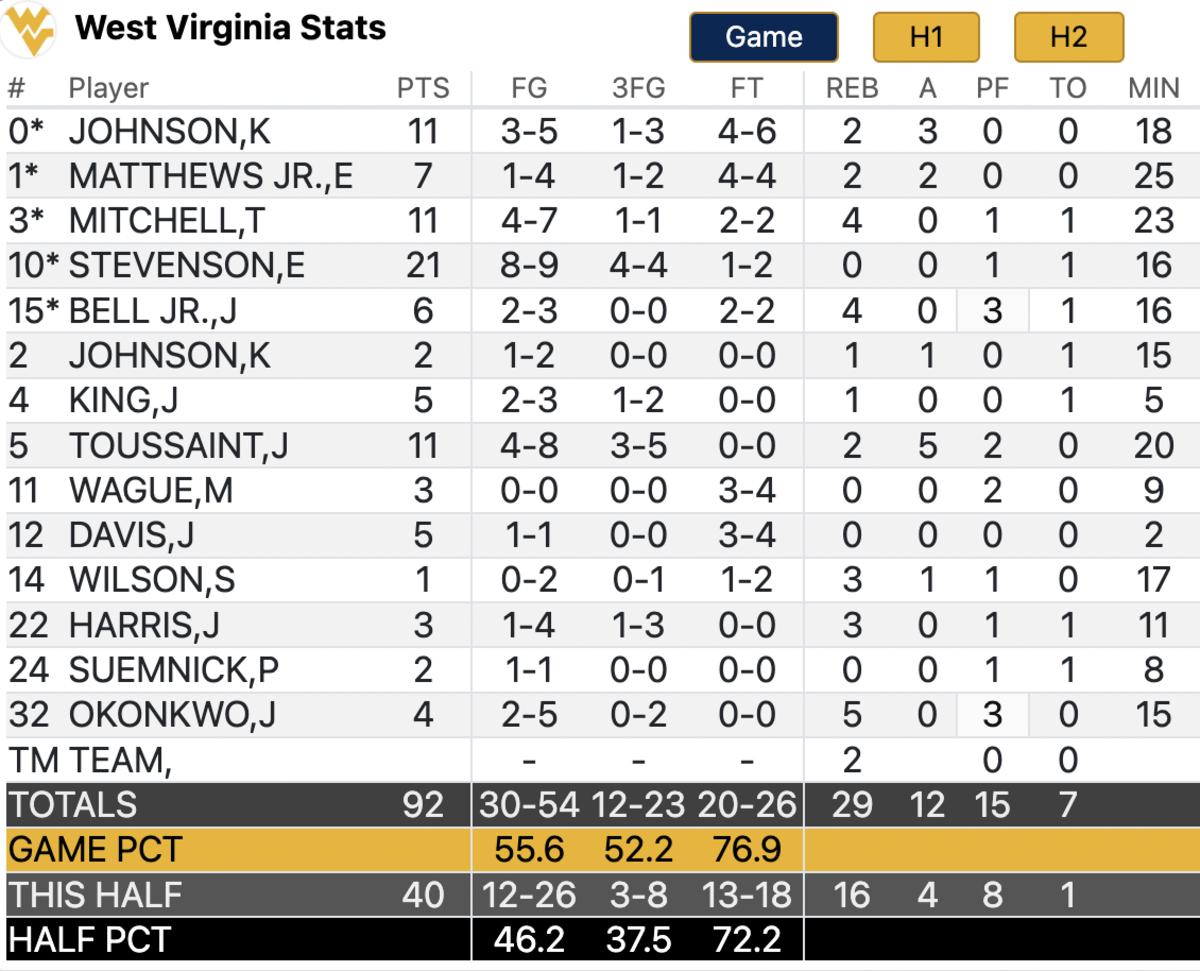Select the BELL JR.,J player name

coord(152,310)
